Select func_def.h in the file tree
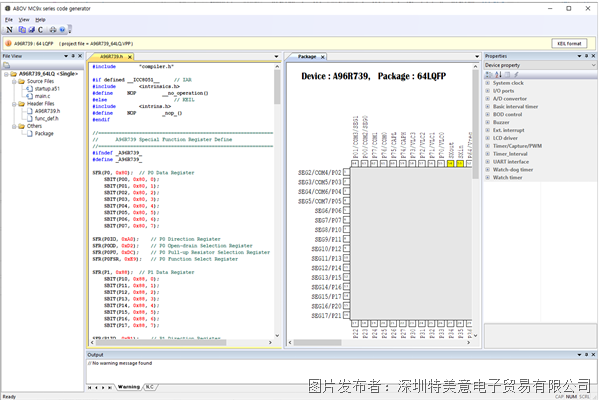Image resolution: width=600 pixels, height=400 pixels. (47, 119)
